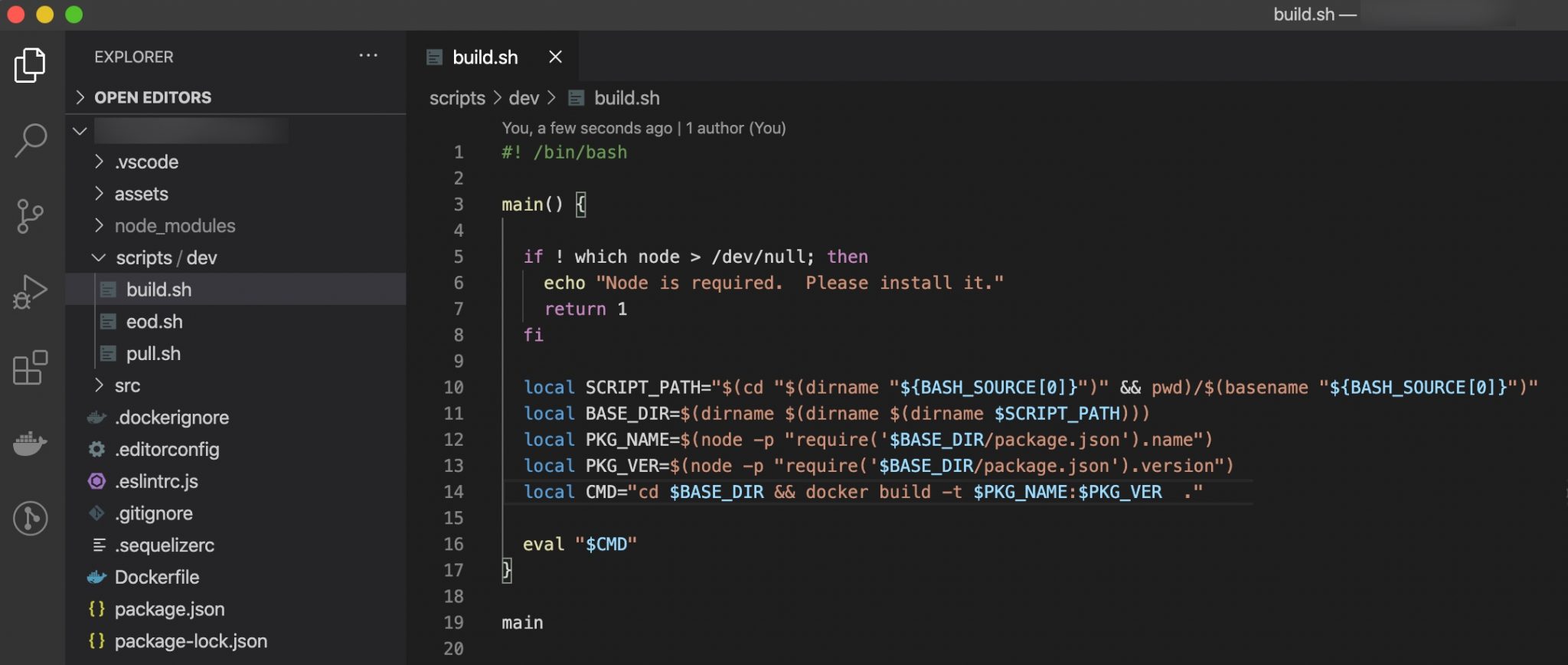Open the Source Control view icon
The height and width of the screenshot is (665, 1568).
tap(30, 216)
